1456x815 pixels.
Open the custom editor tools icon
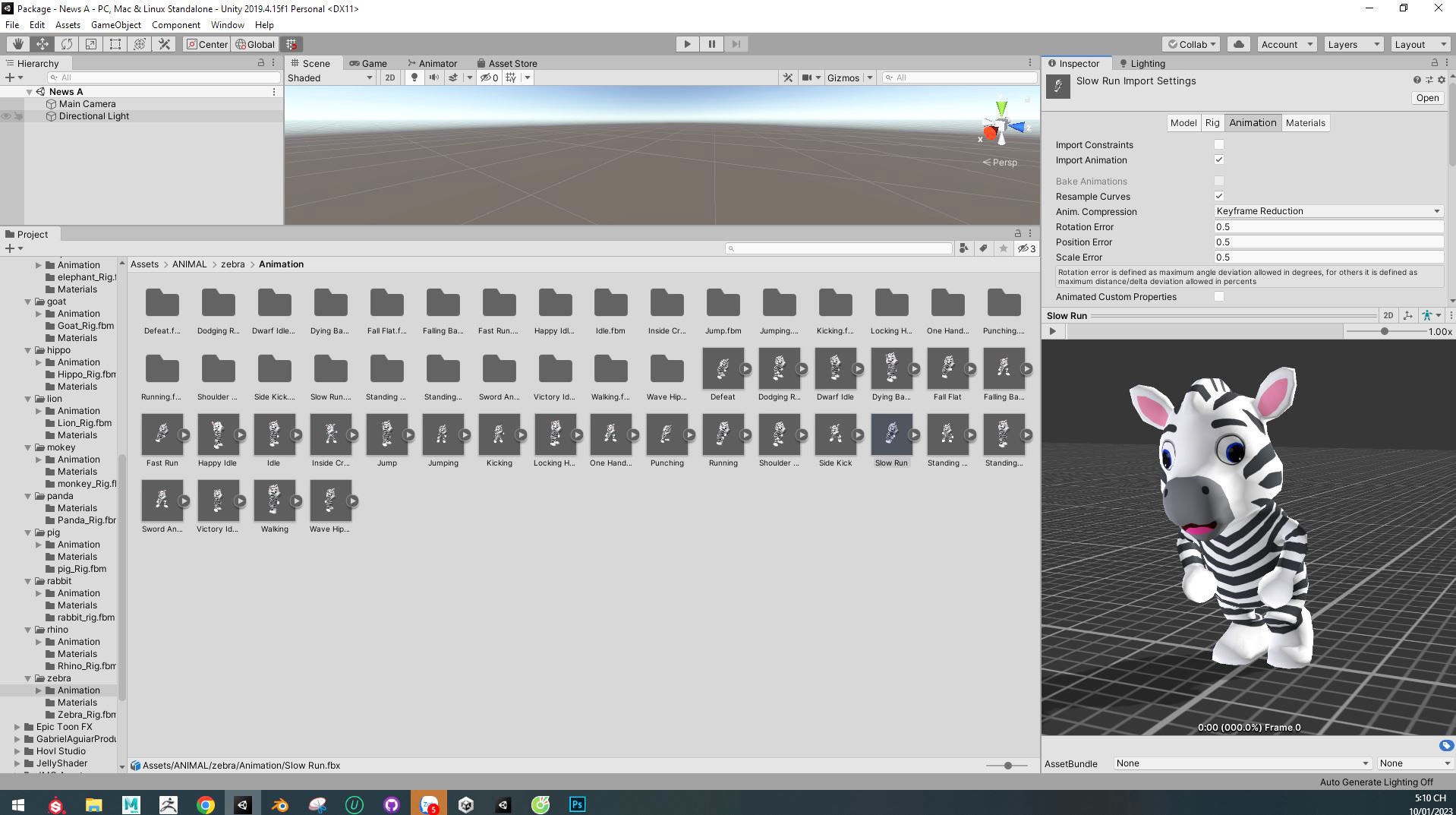[163, 44]
